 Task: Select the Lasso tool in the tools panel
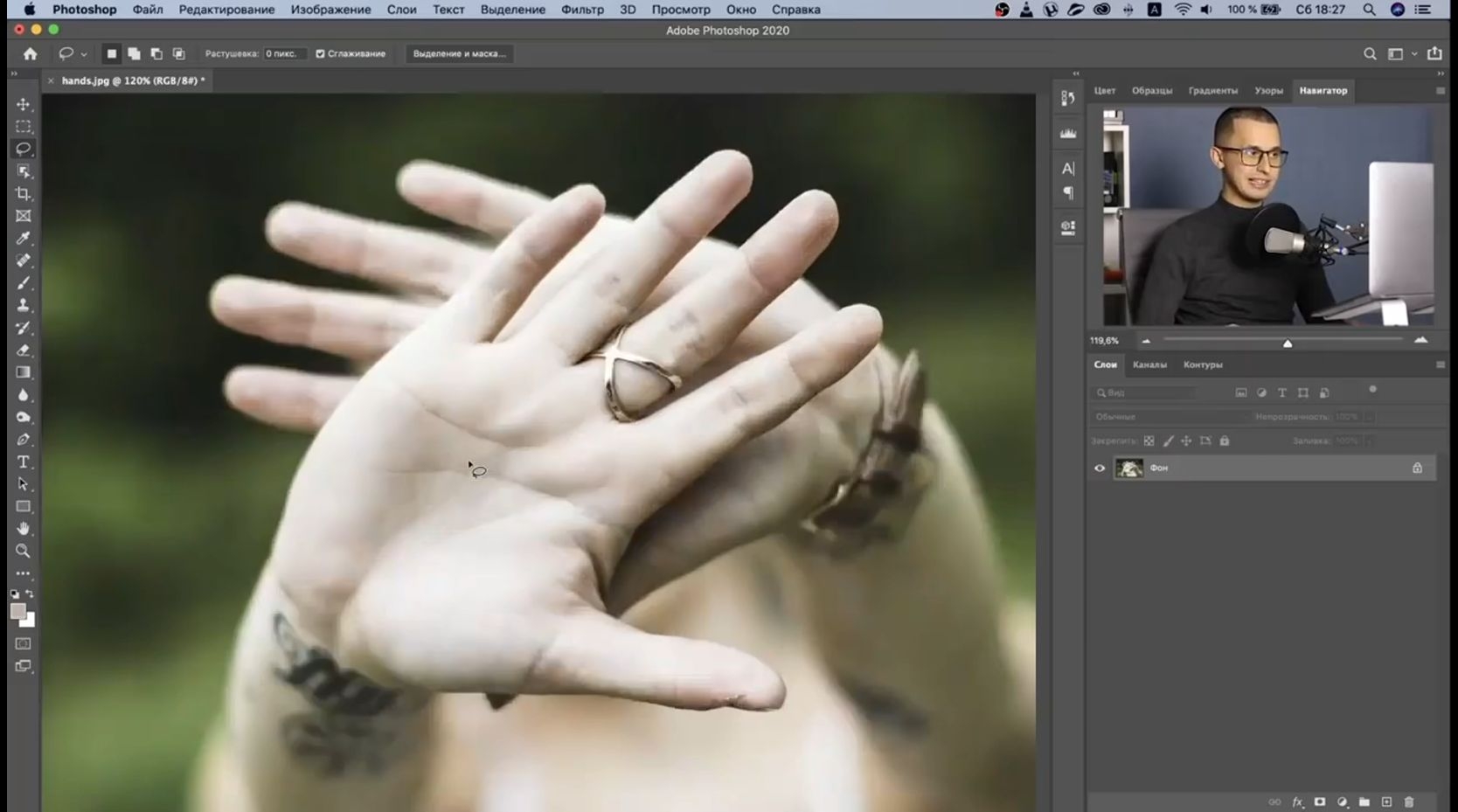coord(24,149)
